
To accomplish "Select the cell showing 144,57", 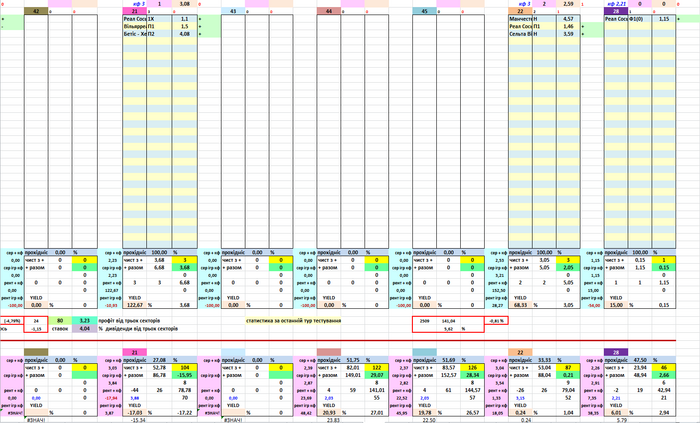I will 472,390.
